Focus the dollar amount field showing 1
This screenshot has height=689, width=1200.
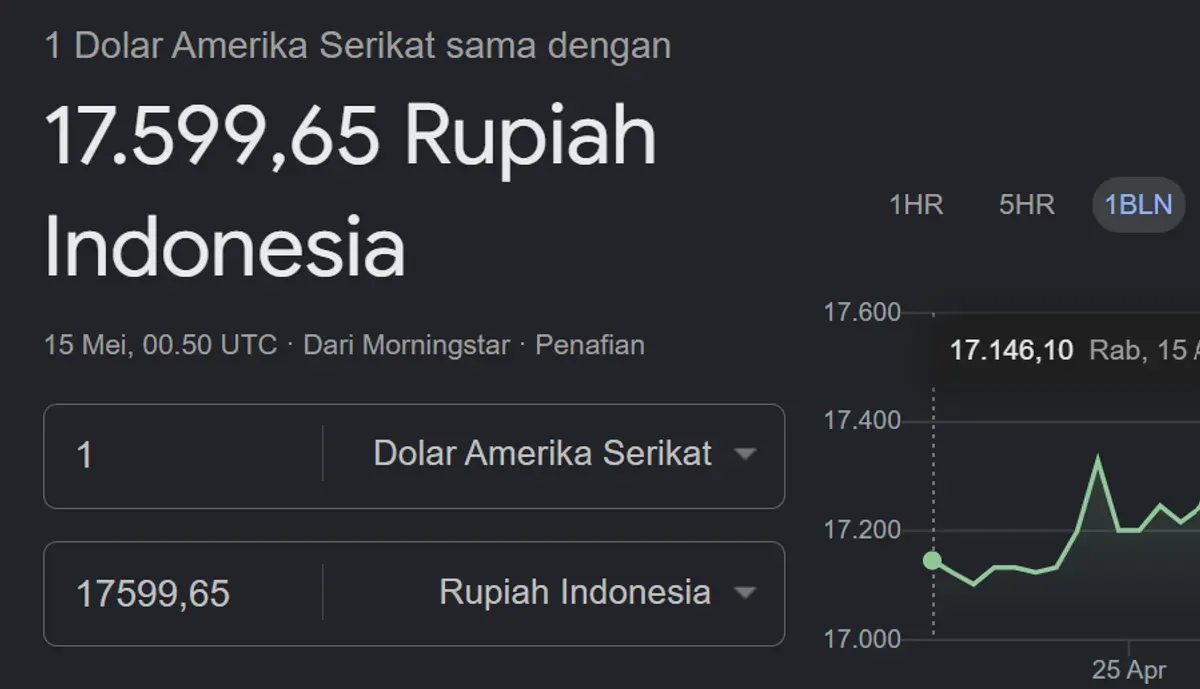click(x=184, y=456)
